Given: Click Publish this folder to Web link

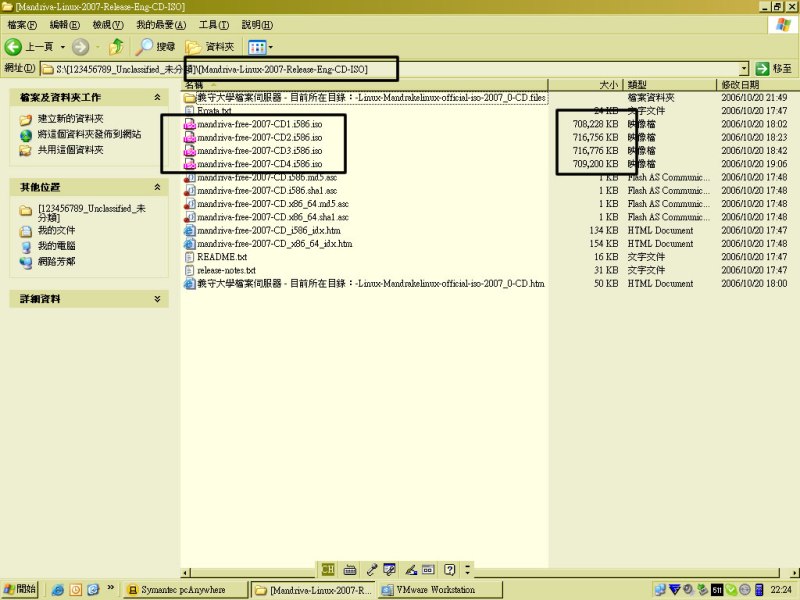Looking at the screenshot, I should click(89, 134).
